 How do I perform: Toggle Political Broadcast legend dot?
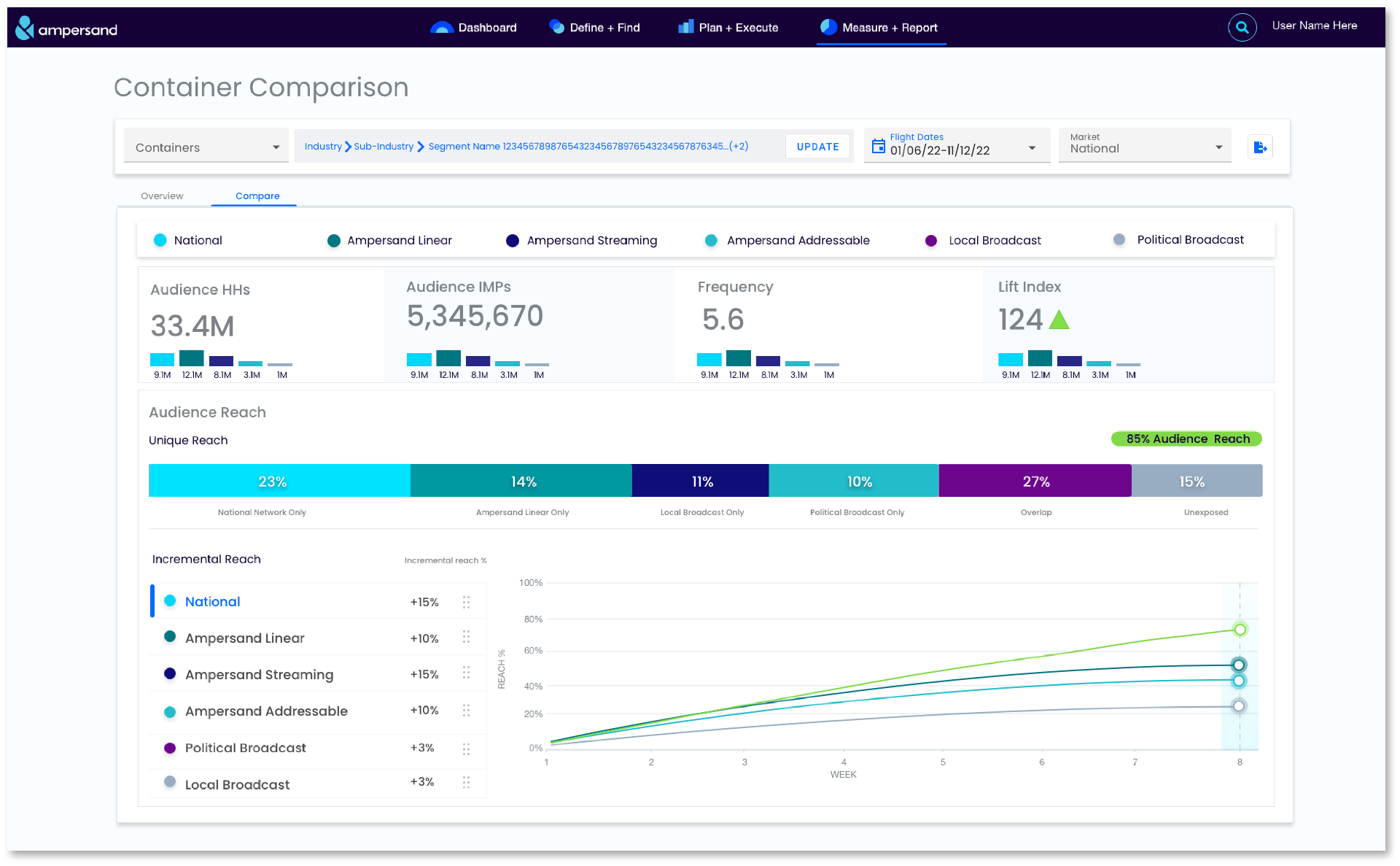(x=1119, y=239)
